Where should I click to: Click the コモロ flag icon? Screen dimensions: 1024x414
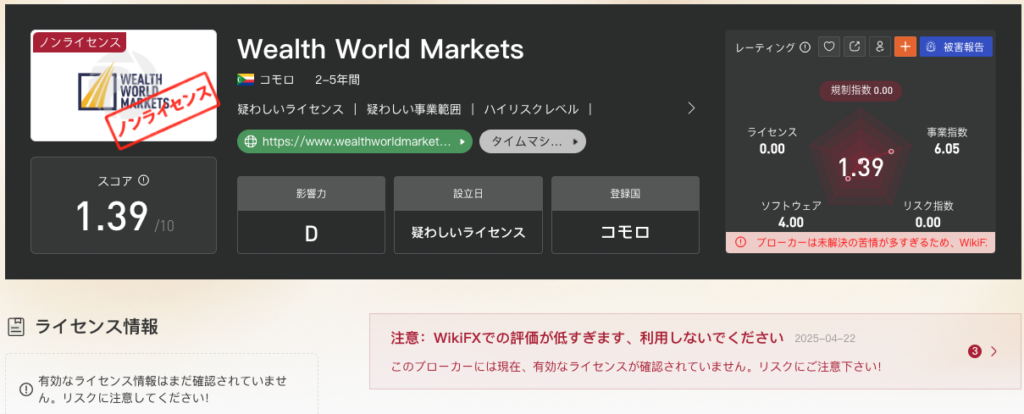245,80
